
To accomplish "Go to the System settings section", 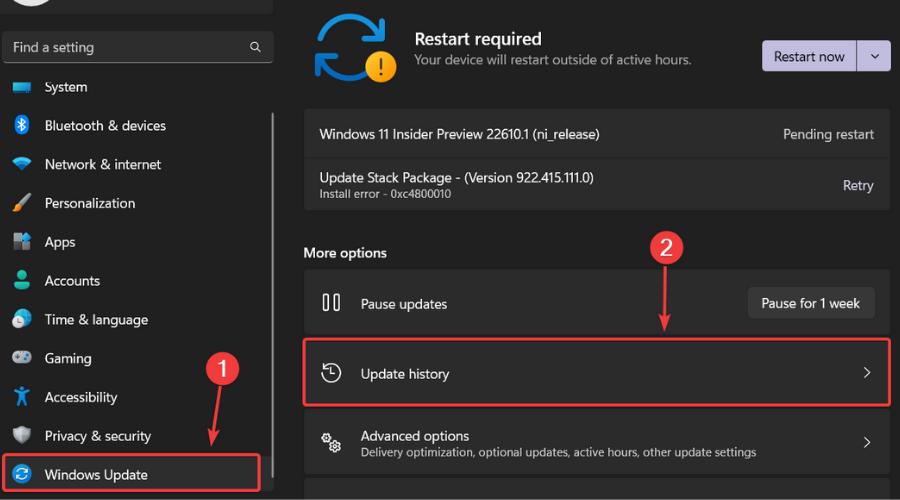I will tap(66, 88).
